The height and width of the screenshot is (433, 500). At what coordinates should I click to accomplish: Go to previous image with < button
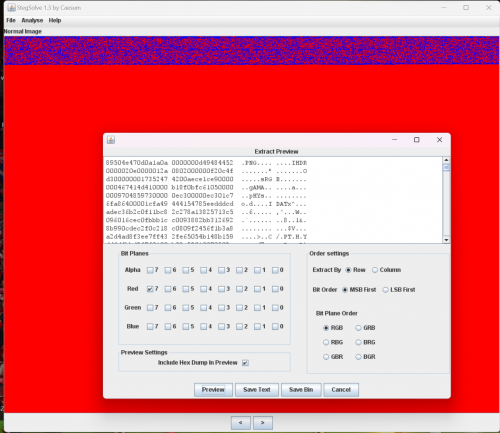pos(241,423)
